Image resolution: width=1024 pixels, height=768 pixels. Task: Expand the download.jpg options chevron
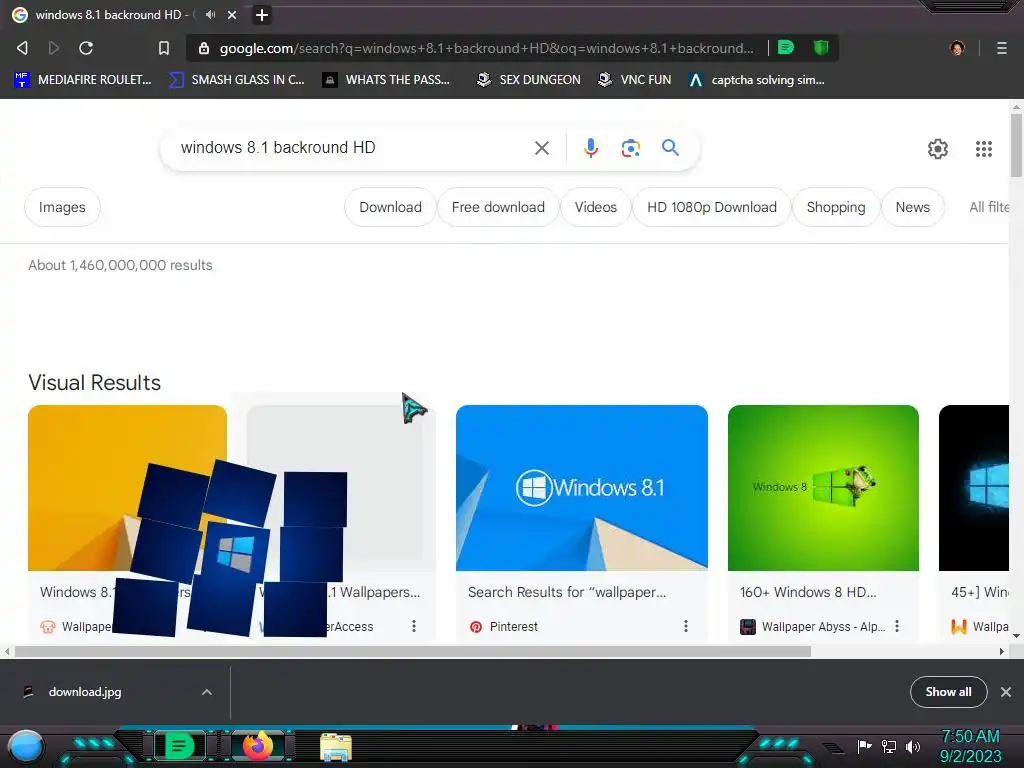tap(206, 692)
